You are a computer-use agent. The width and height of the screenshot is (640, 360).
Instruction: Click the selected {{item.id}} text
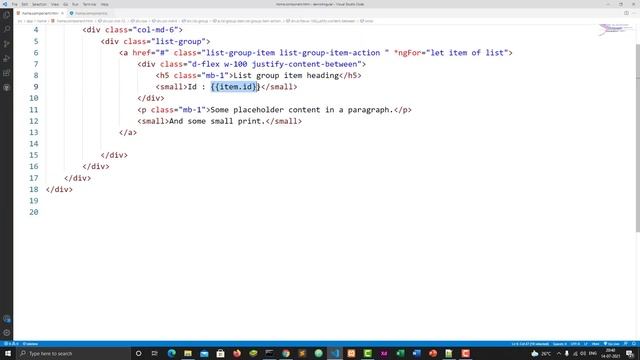(x=235, y=87)
